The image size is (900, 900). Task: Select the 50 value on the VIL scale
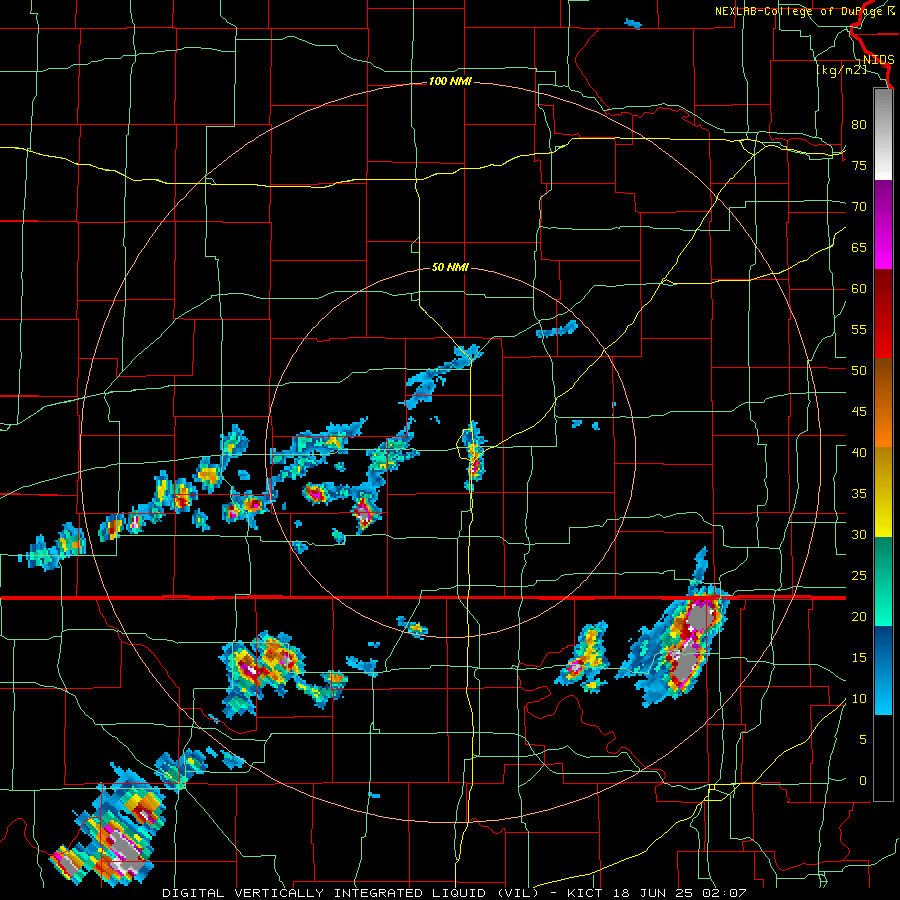tap(859, 370)
